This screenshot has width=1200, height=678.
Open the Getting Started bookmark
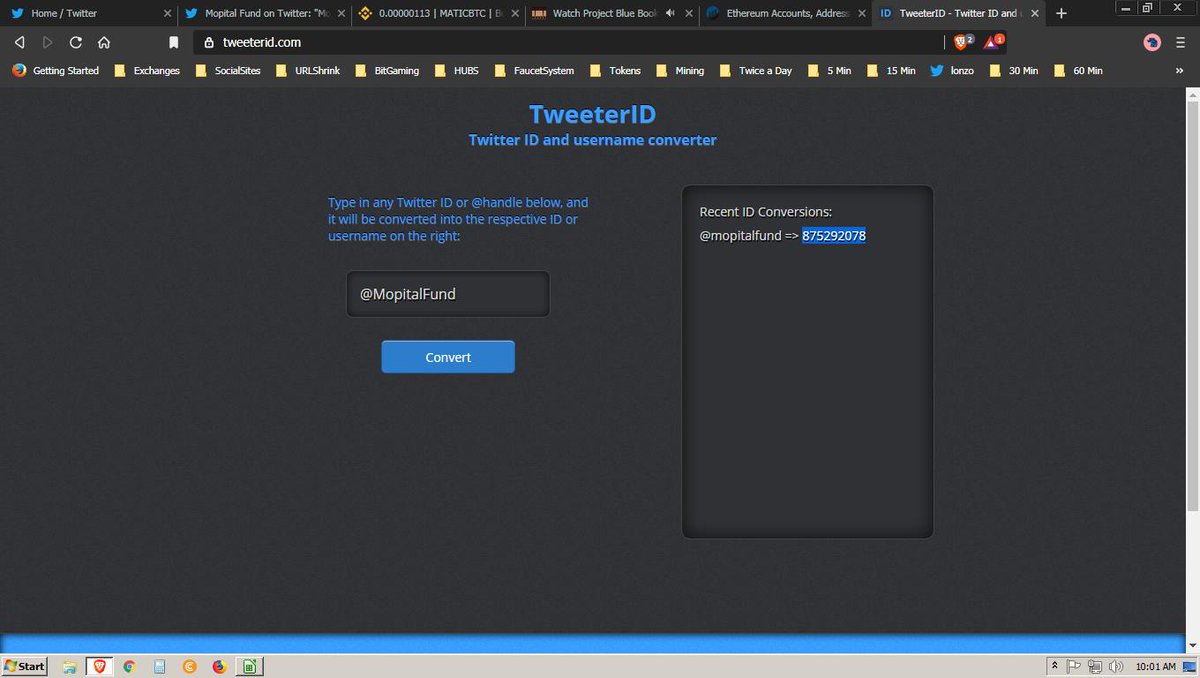point(57,71)
